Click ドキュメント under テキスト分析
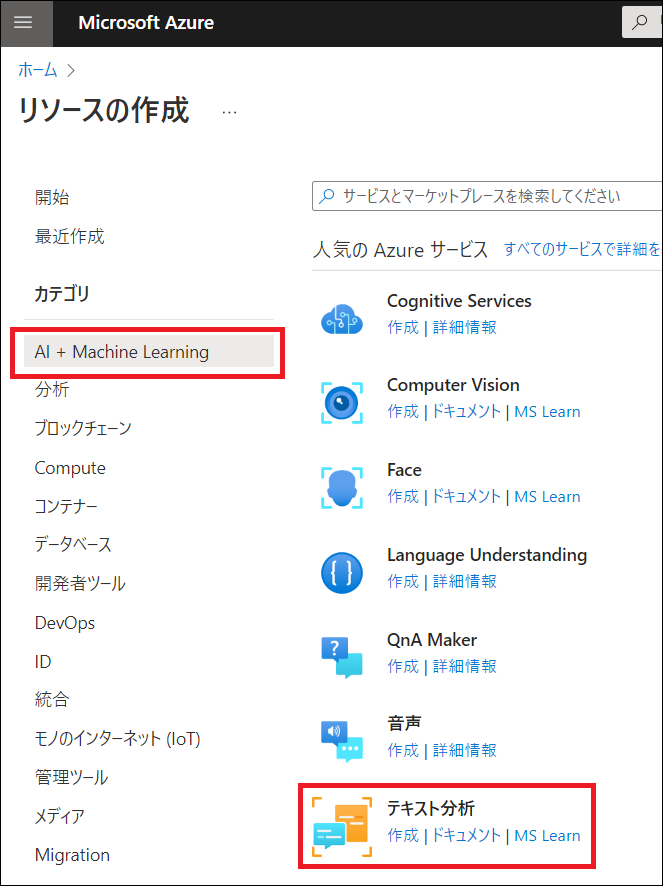Screen dimensions: 663x886 (466, 835)
